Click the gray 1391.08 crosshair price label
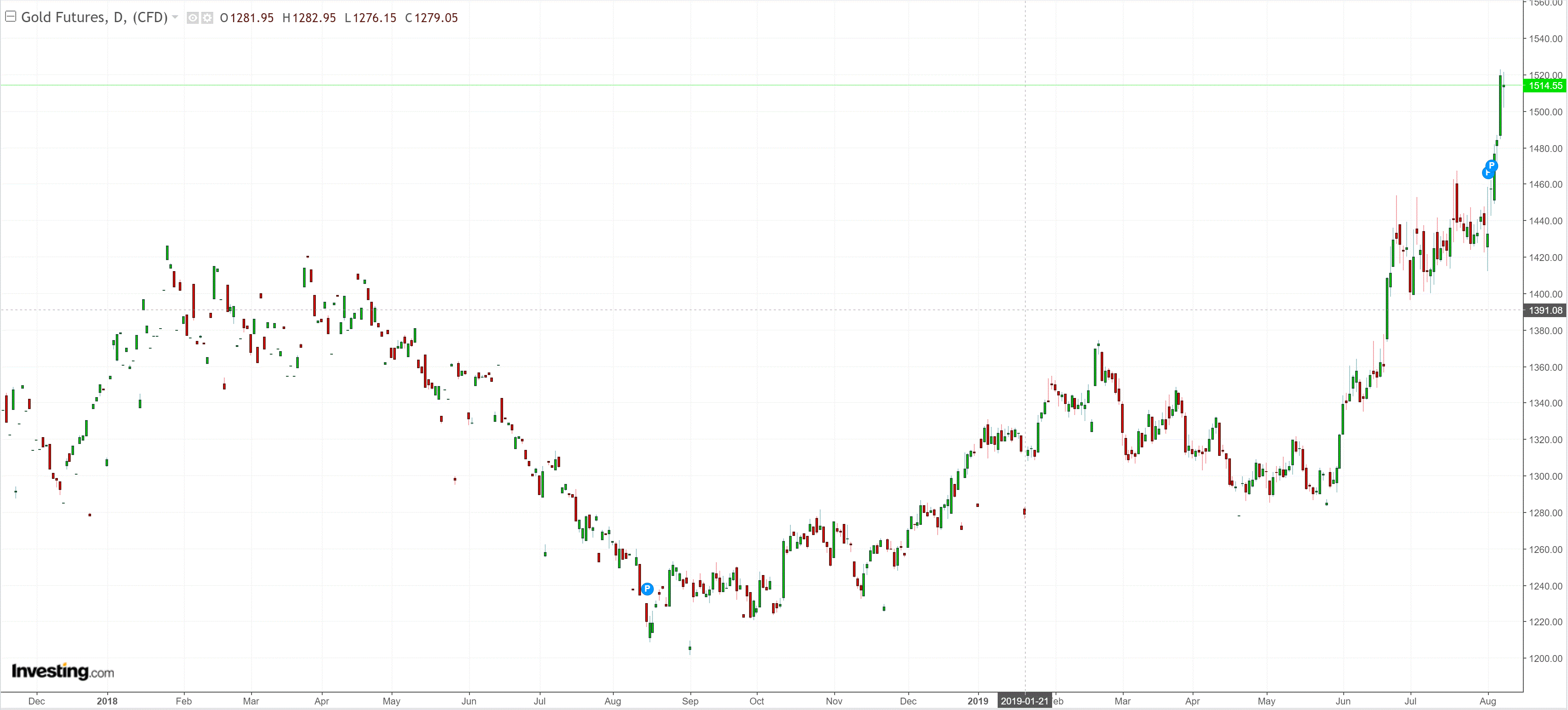 tap(1545, 311)
